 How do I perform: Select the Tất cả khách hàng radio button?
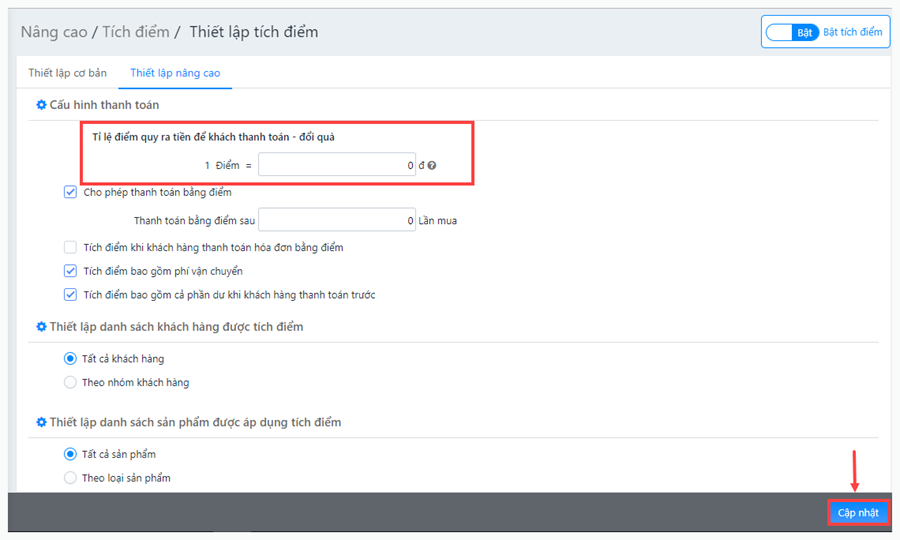(70, 359)
